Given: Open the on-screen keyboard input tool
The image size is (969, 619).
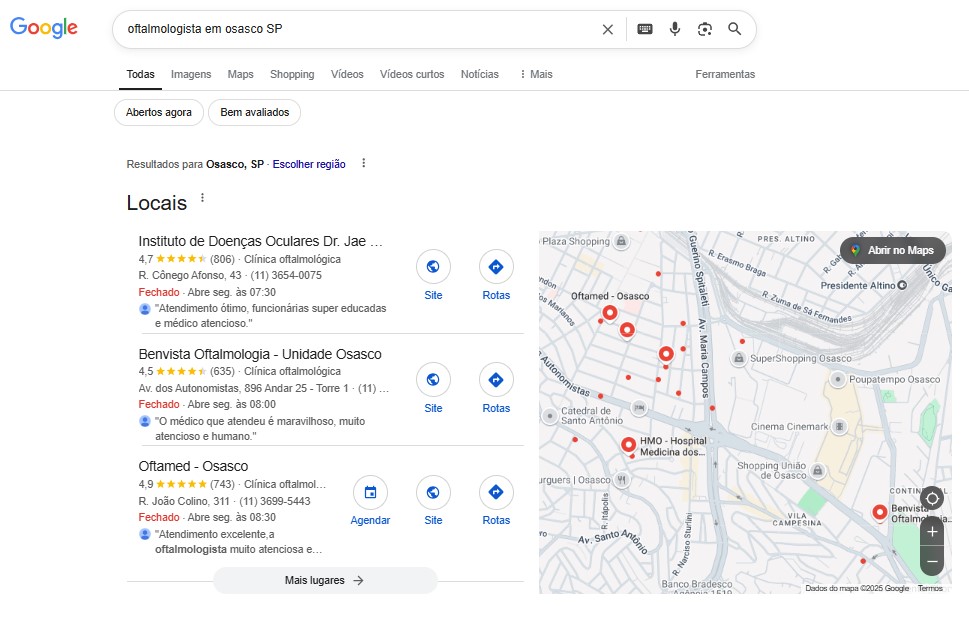Looking at the screenshot, I should tap(645, 29).
